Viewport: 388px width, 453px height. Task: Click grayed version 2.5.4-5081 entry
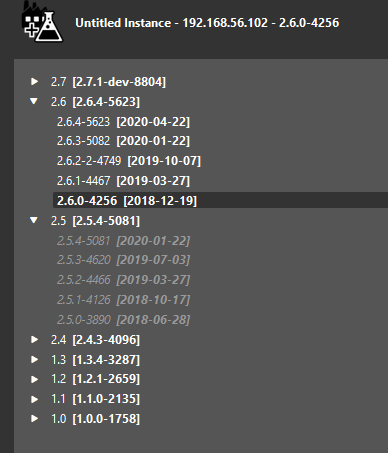123,240
